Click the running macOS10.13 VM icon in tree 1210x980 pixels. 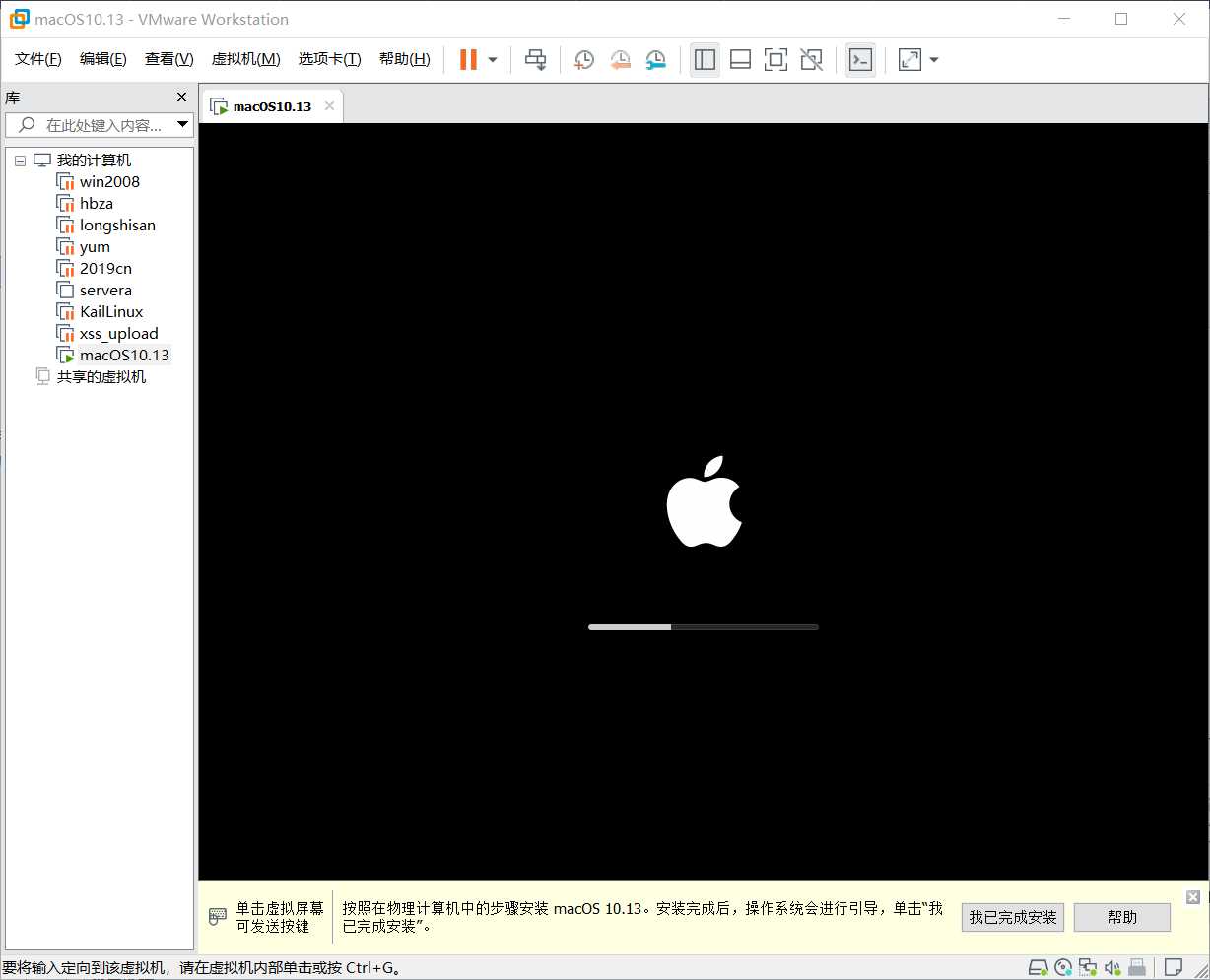click(x=65, y=356)
